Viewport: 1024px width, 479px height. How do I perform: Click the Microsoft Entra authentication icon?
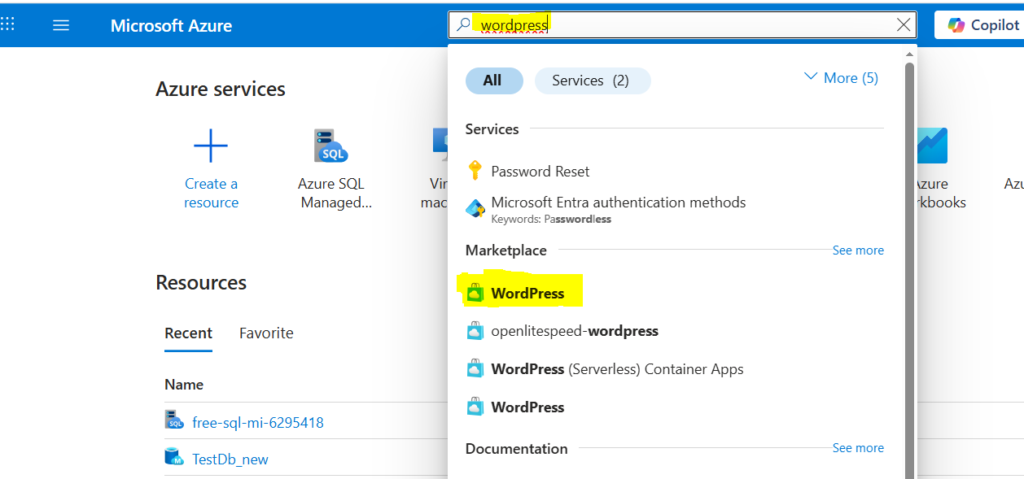[x=475, y=208]
